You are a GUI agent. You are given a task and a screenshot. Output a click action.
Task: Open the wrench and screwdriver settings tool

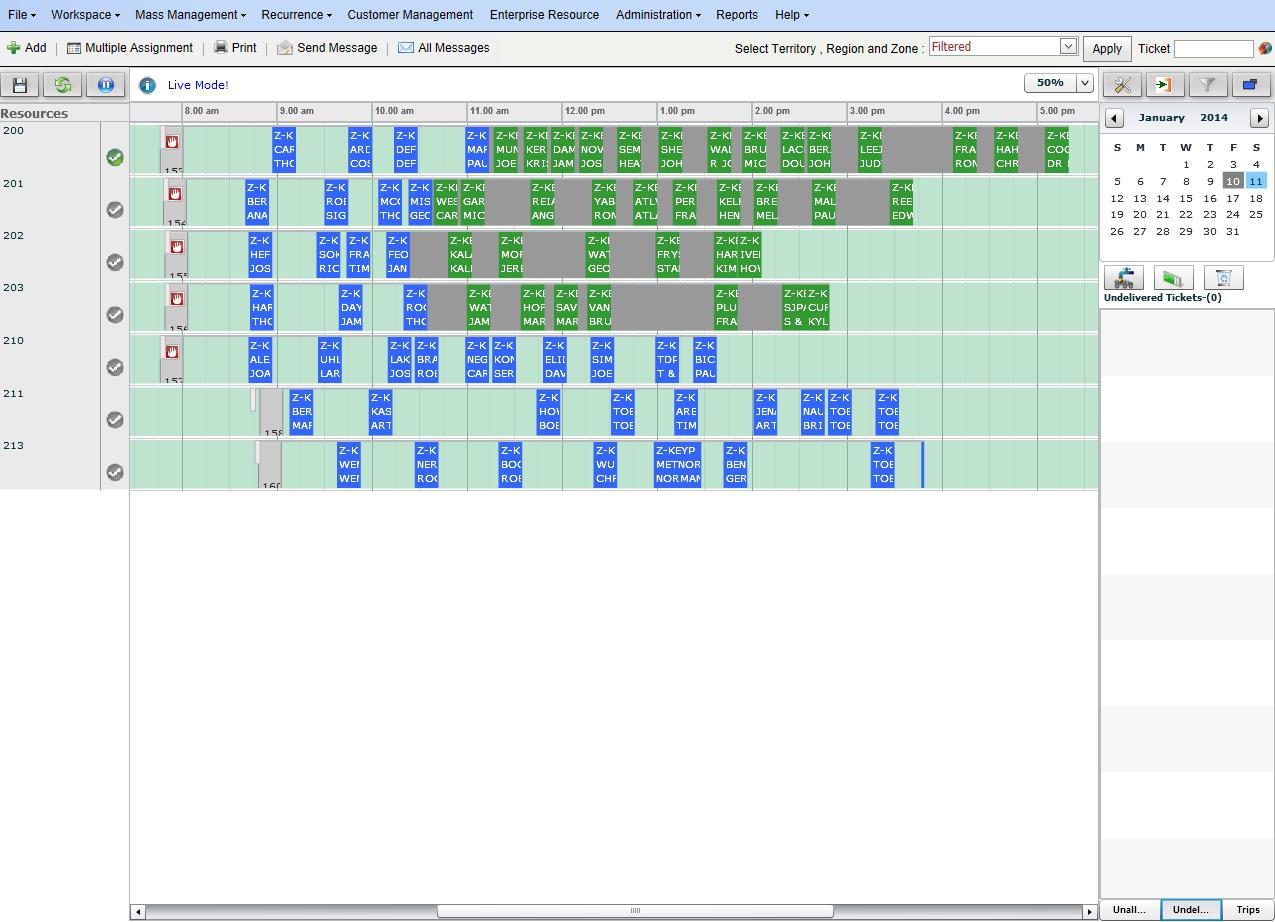pos(1121,85)
